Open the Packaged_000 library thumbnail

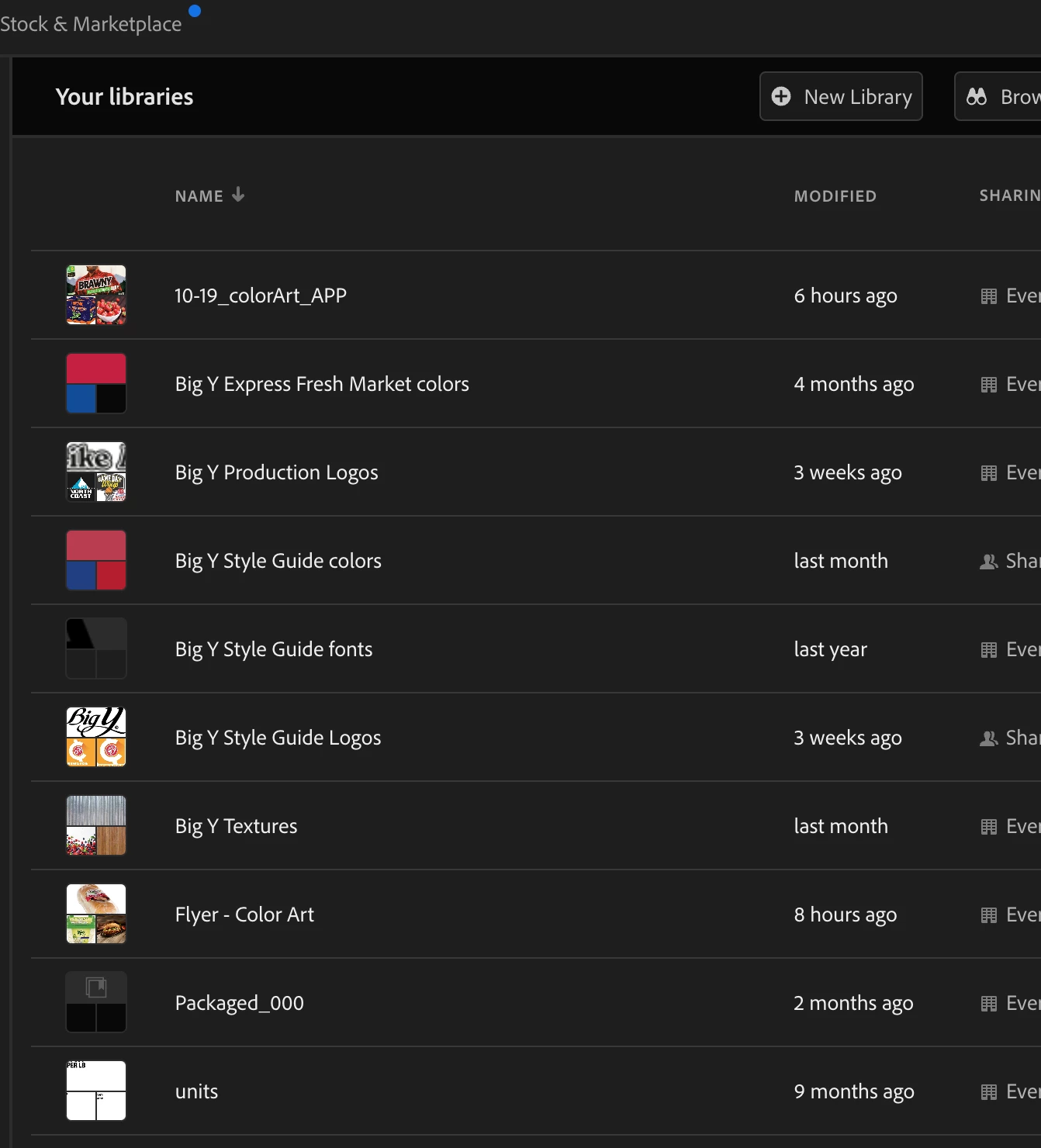pyautogui.click(x=96, y=1002)
